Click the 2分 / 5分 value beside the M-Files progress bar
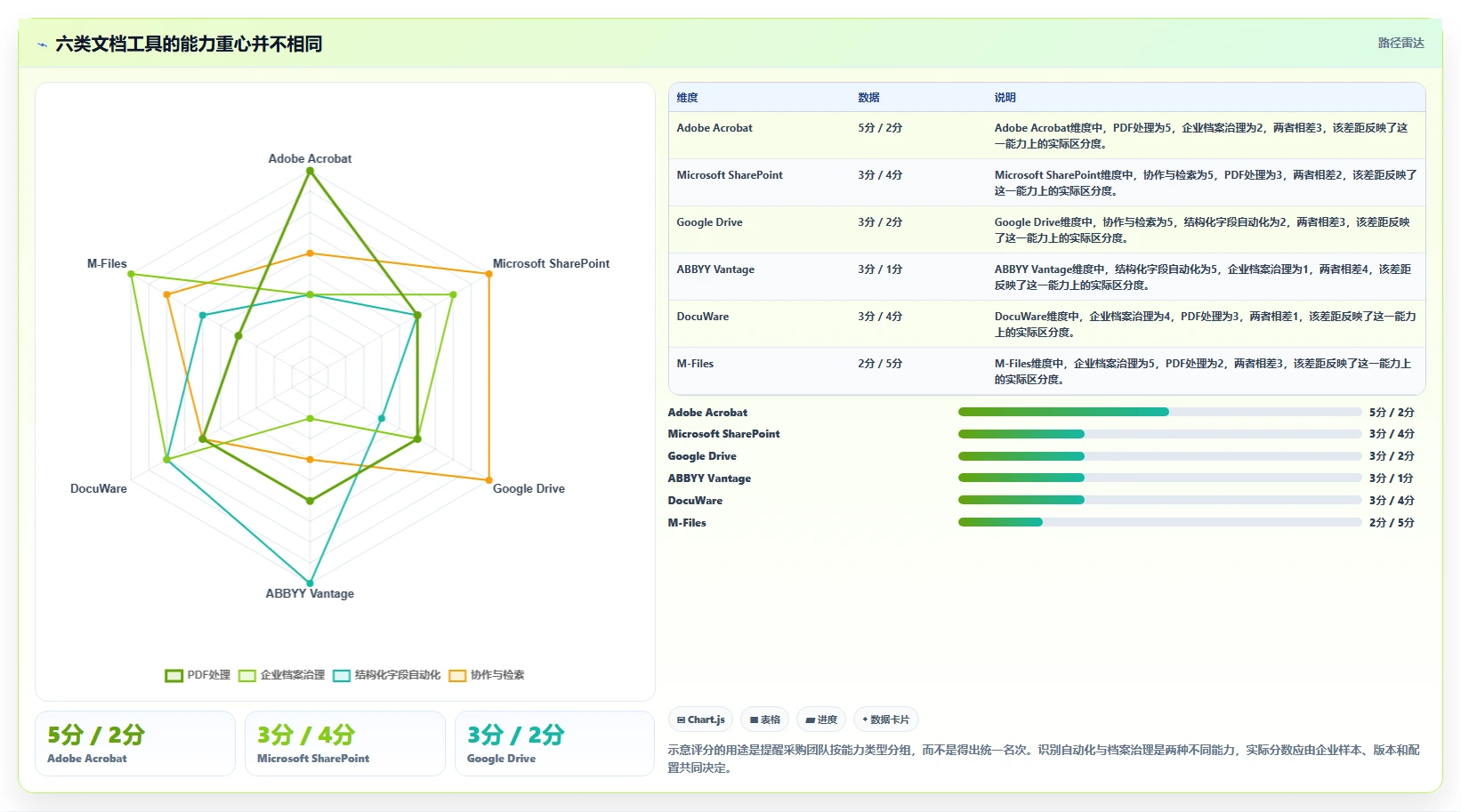 point(1392,523)
